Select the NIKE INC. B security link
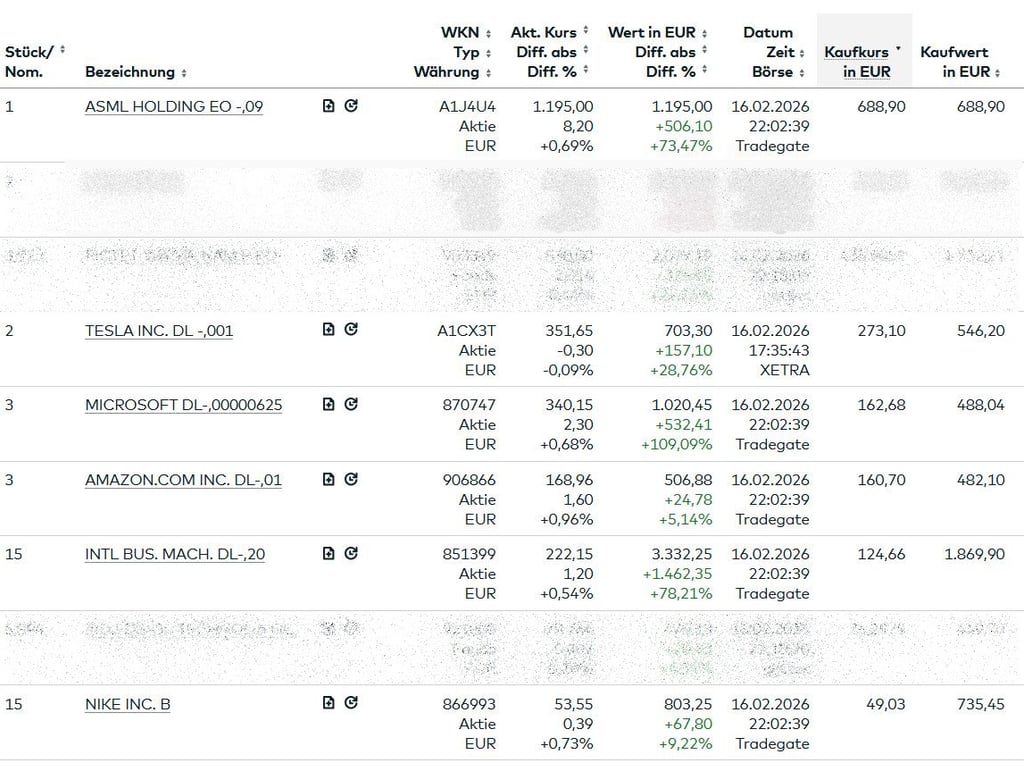 point(128,704)
